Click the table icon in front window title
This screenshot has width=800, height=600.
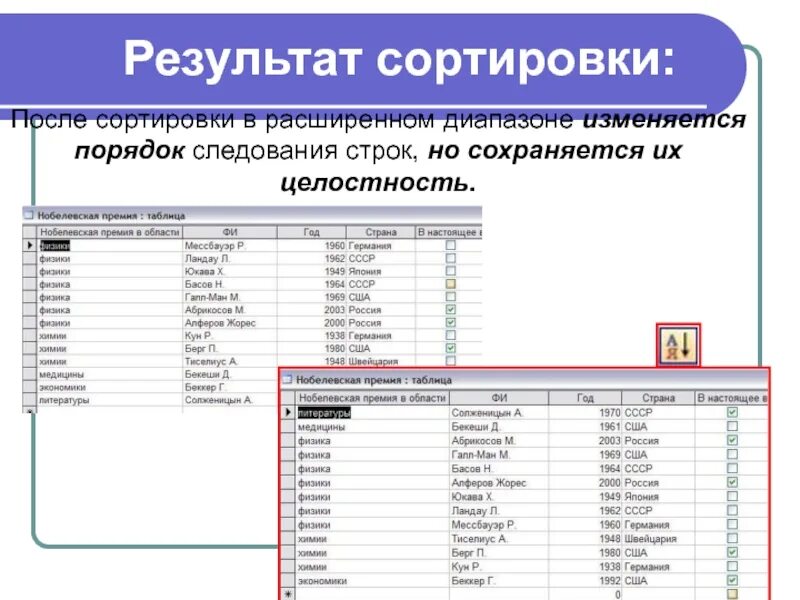(288, 379)
